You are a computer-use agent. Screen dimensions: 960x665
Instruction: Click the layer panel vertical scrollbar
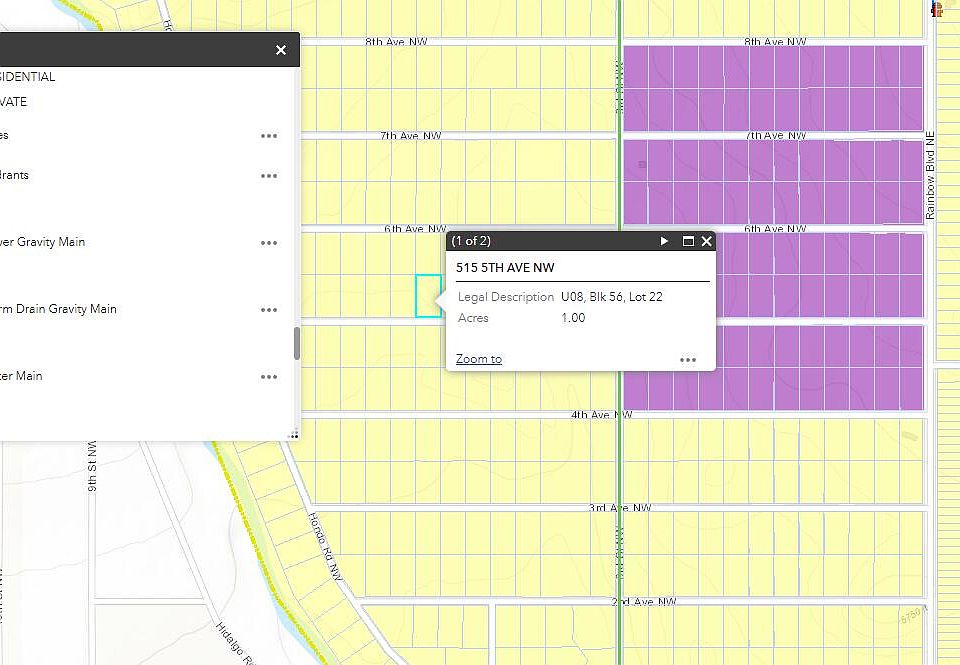coord(297,344)
